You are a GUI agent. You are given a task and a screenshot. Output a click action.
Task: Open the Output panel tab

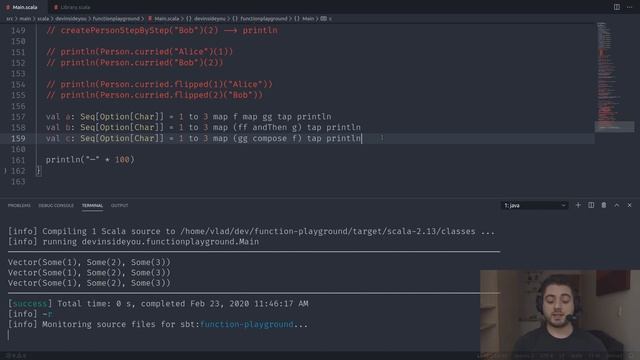[x=120, y=206]
